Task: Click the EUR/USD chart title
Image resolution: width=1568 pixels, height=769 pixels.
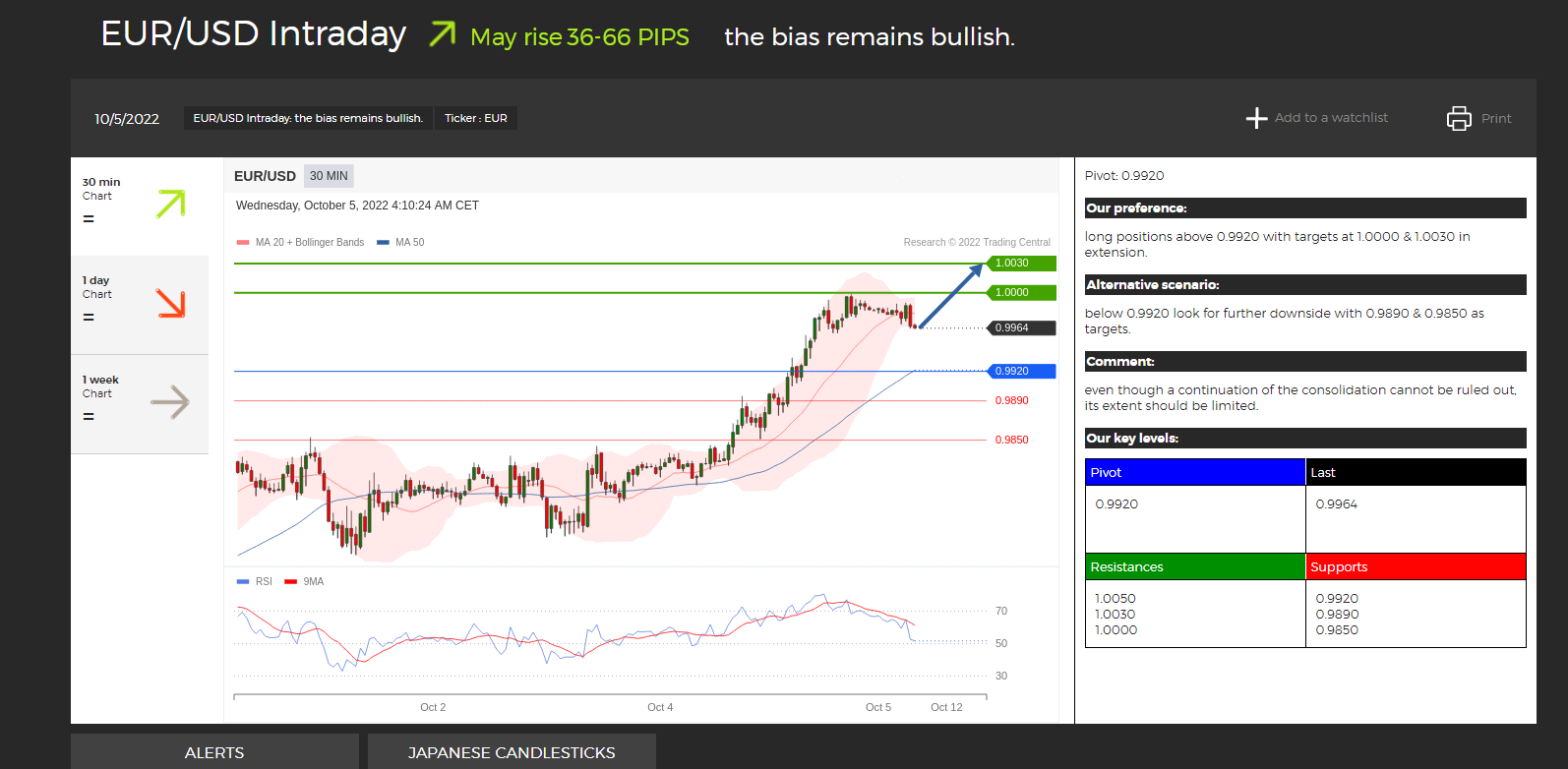Action: [265, 176]
